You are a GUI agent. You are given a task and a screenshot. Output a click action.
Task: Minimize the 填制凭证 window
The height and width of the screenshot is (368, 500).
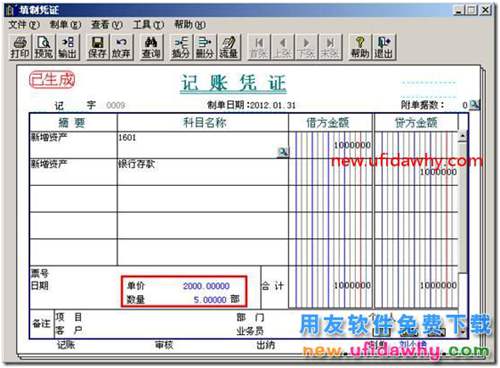tap(460, 10)
